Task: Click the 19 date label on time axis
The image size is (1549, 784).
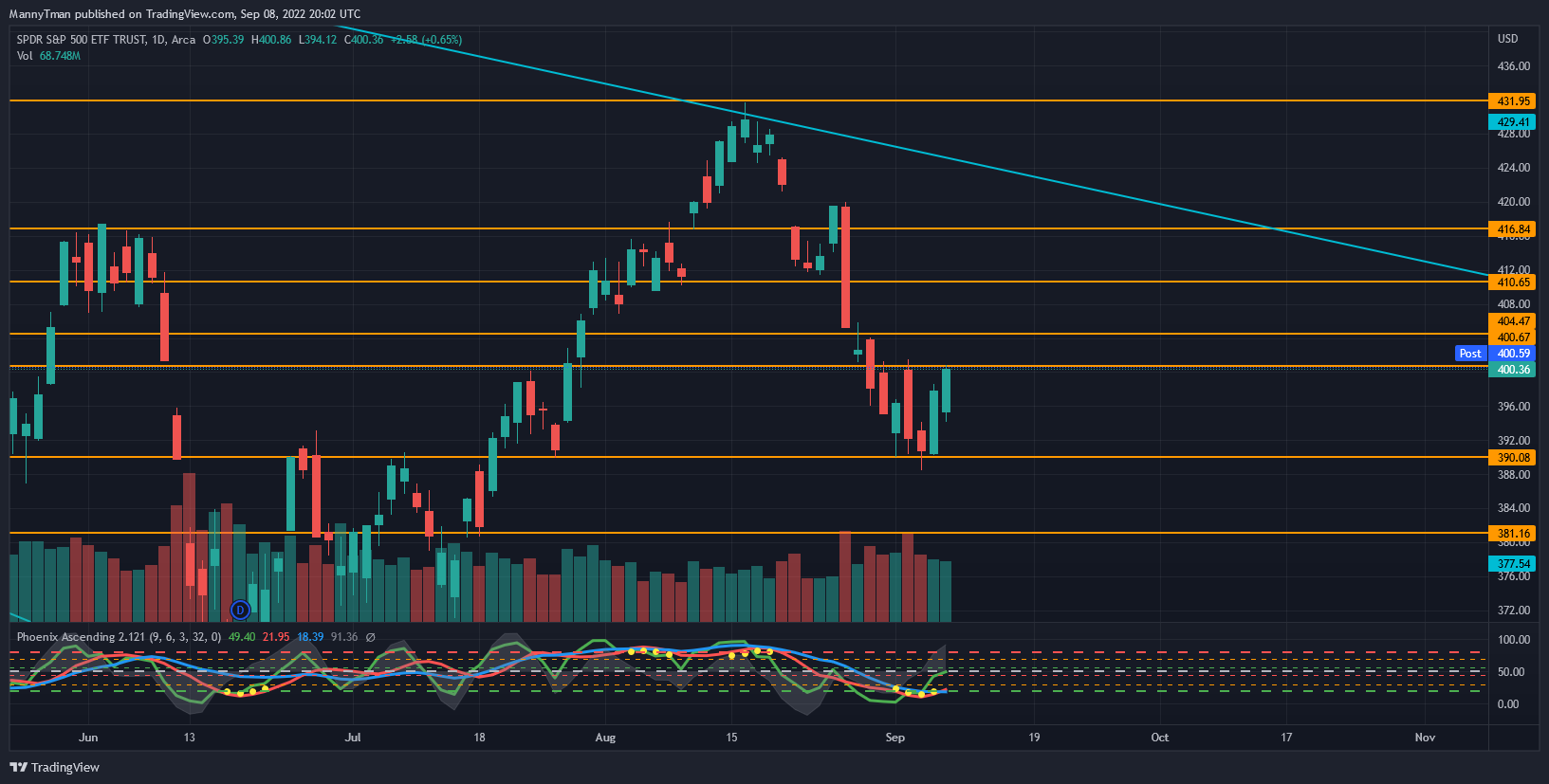Action: [1034, 738]
